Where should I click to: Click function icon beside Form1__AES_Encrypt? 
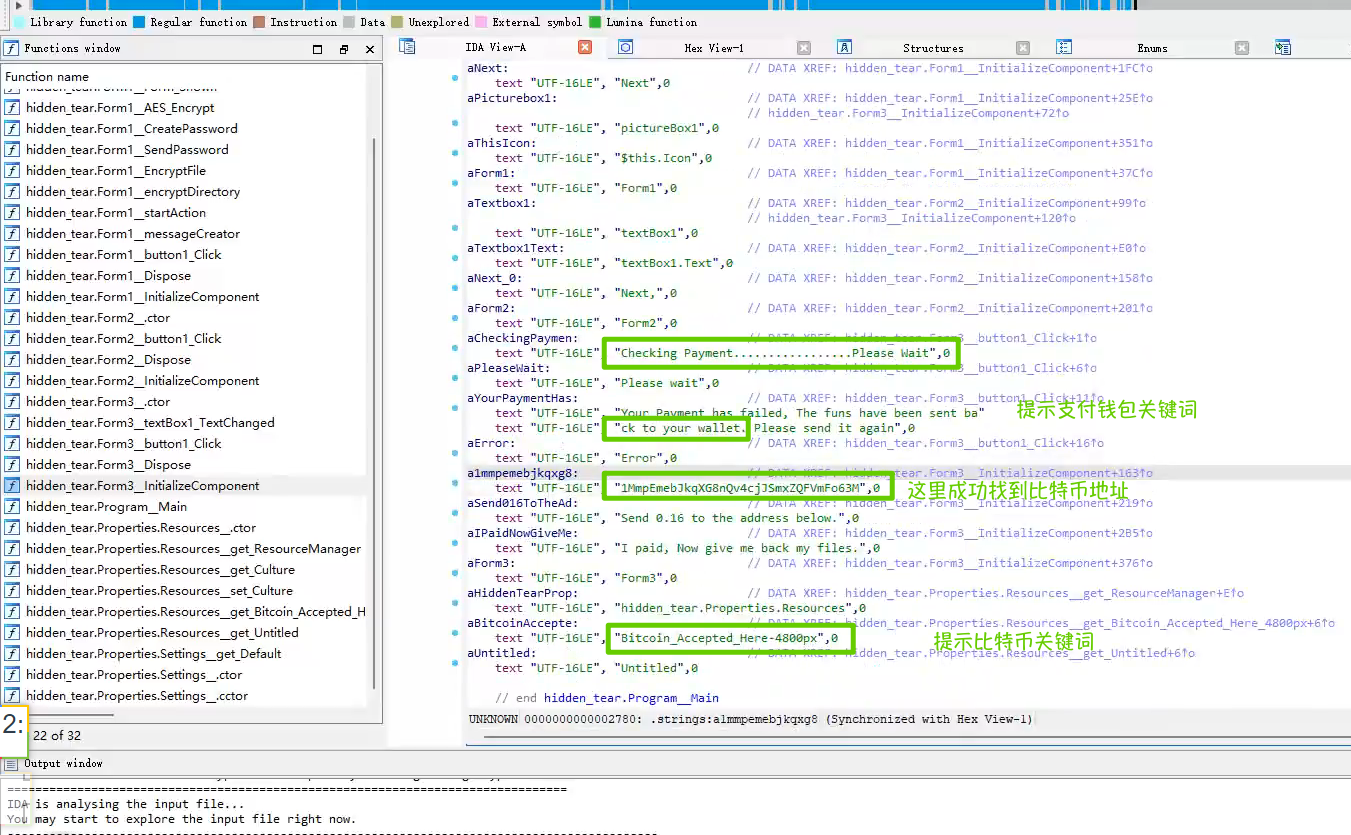coord(13,107)
